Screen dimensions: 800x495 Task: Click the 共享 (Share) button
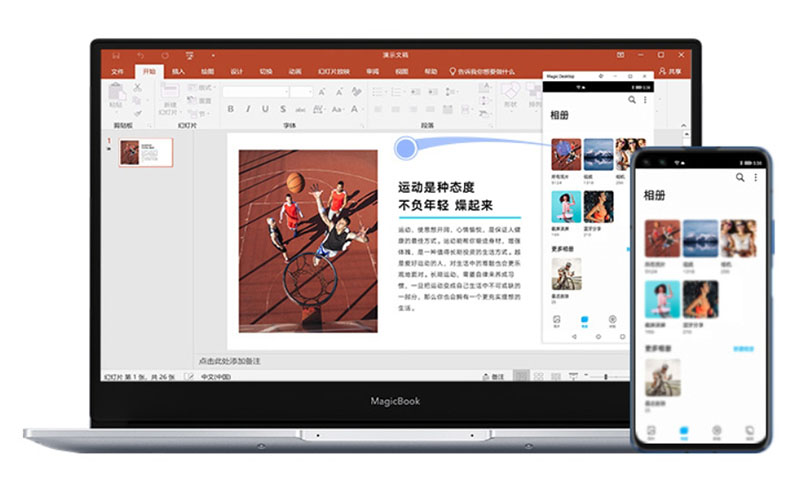tap(670, 72)
